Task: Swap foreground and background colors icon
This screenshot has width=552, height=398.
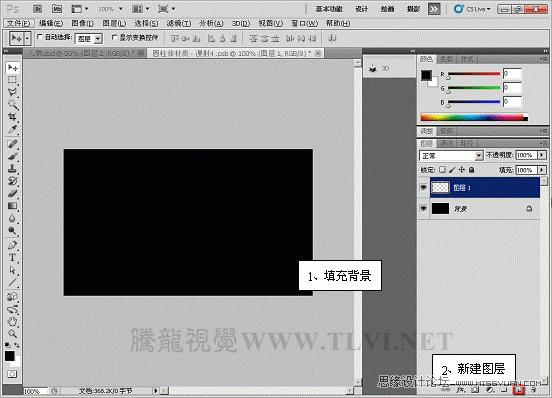Action: coord(17,345)
